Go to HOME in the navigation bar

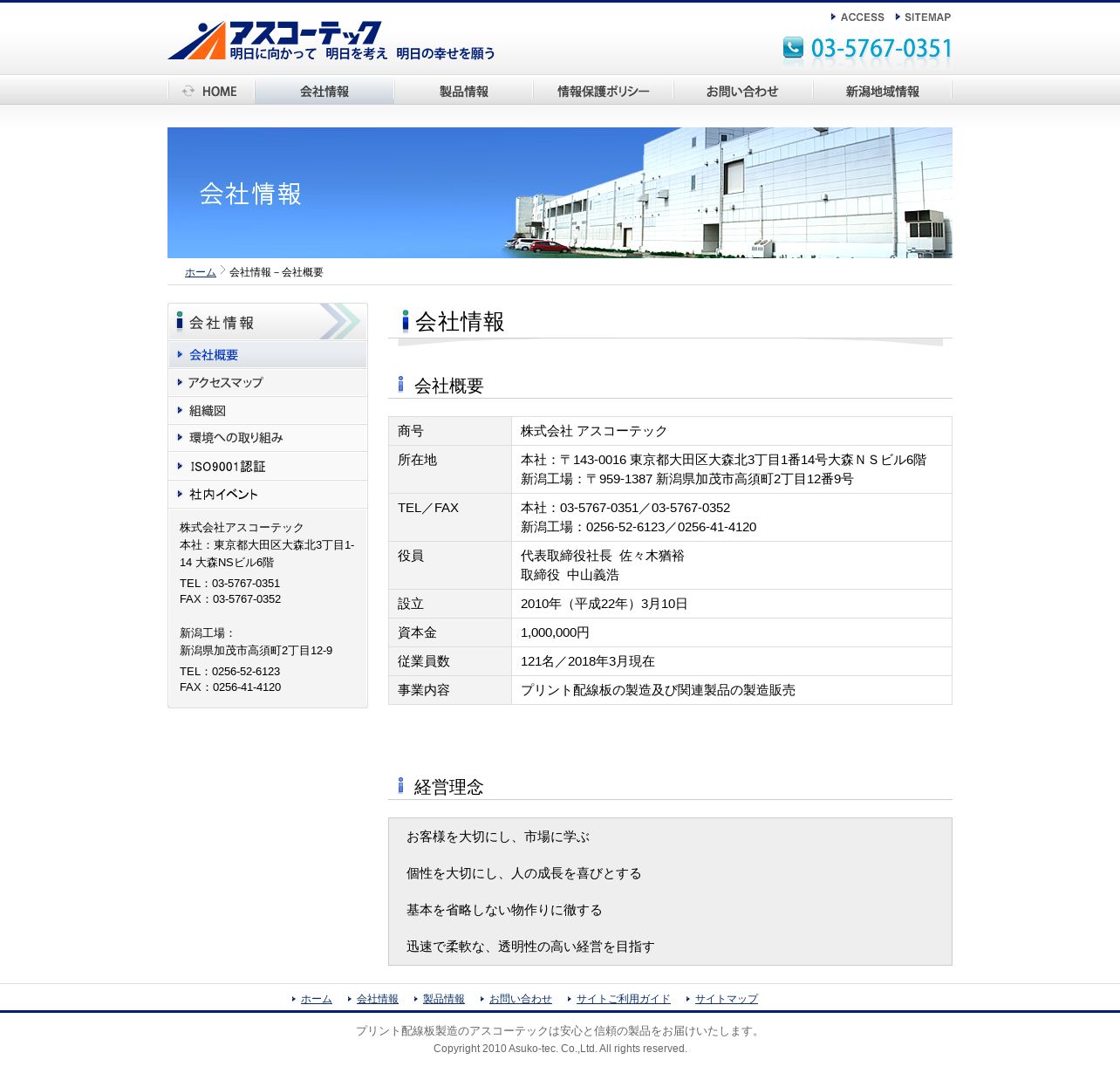point(211,92)
